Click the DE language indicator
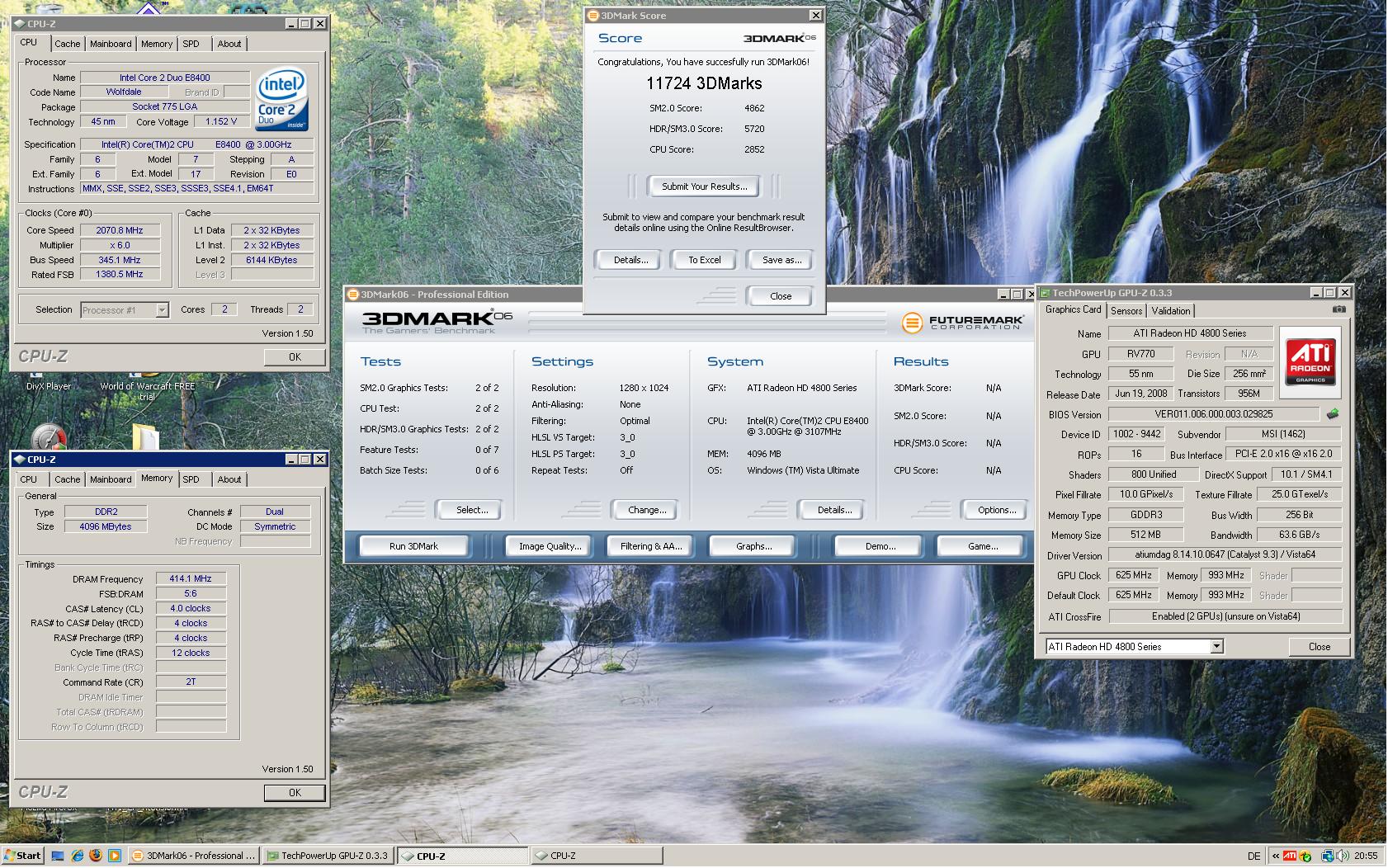Viewport: 1388px width, 868px height. [x=1253, y=856]
